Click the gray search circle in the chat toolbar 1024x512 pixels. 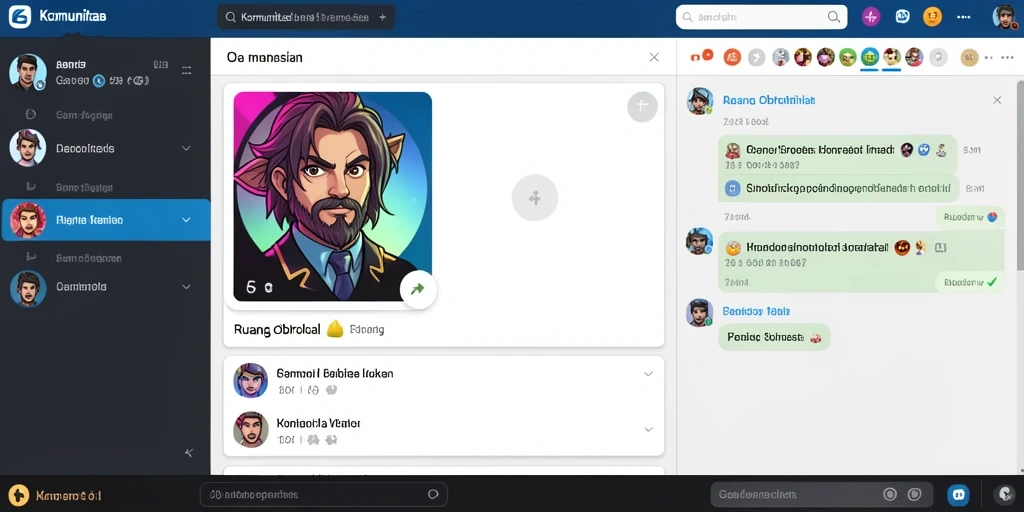[x=938, y=57]
